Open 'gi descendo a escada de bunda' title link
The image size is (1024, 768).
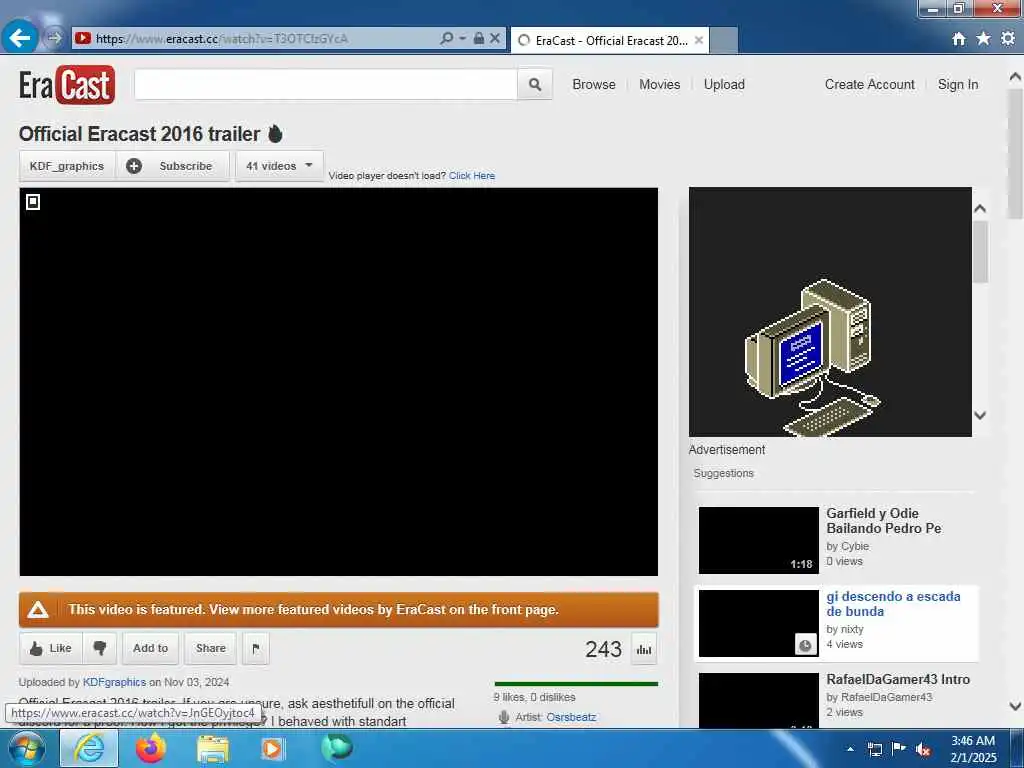click(893, 603)
